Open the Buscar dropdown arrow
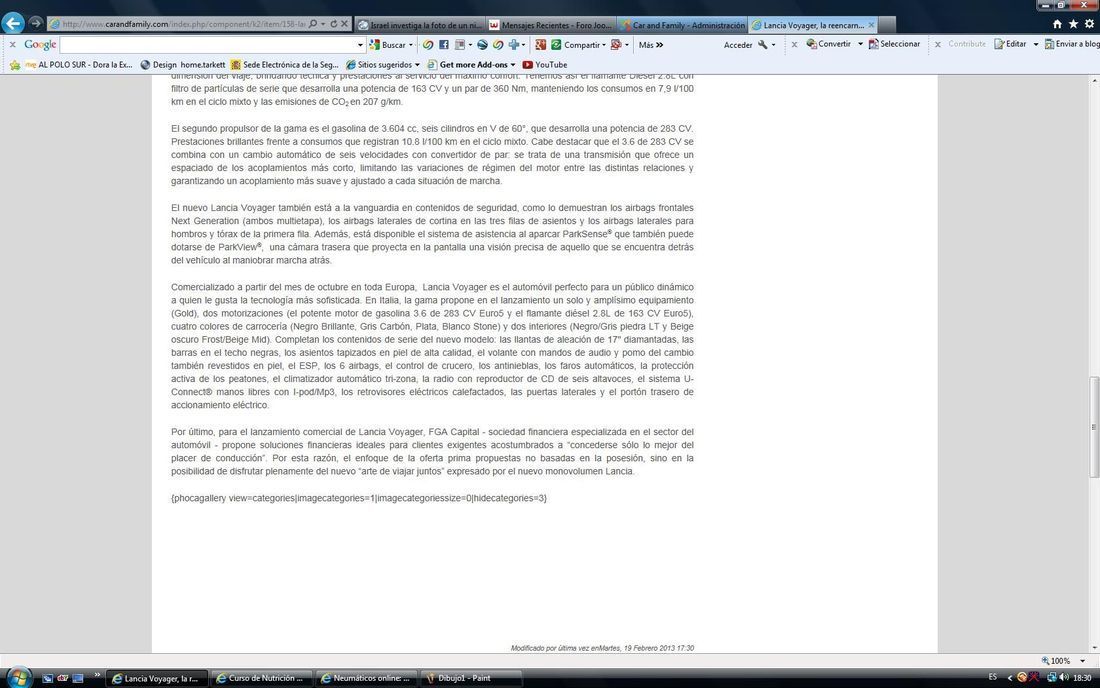 pyautogui.click(x=411, y=45)
